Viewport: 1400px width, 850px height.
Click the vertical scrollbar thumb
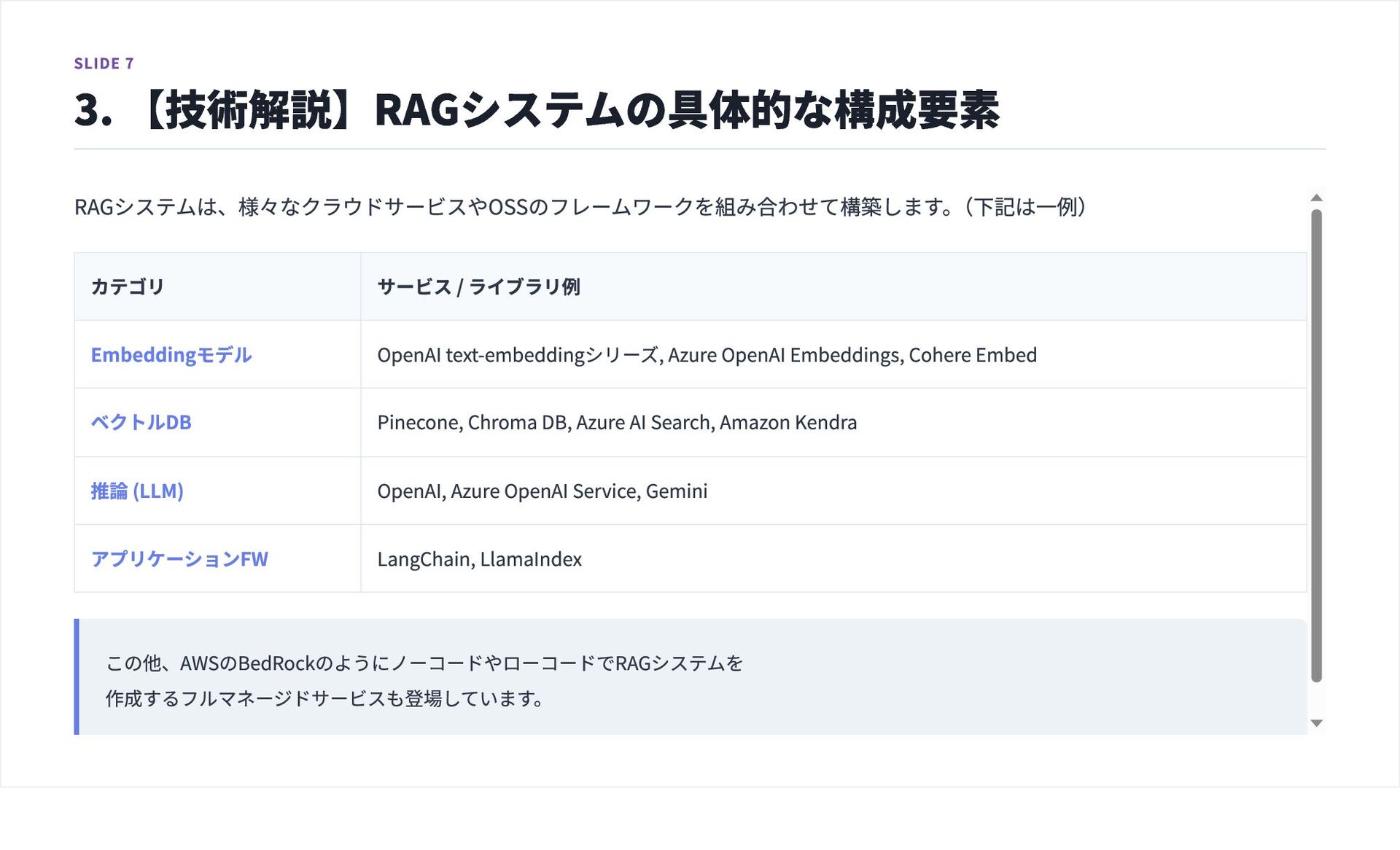[x=1316, y=445]
